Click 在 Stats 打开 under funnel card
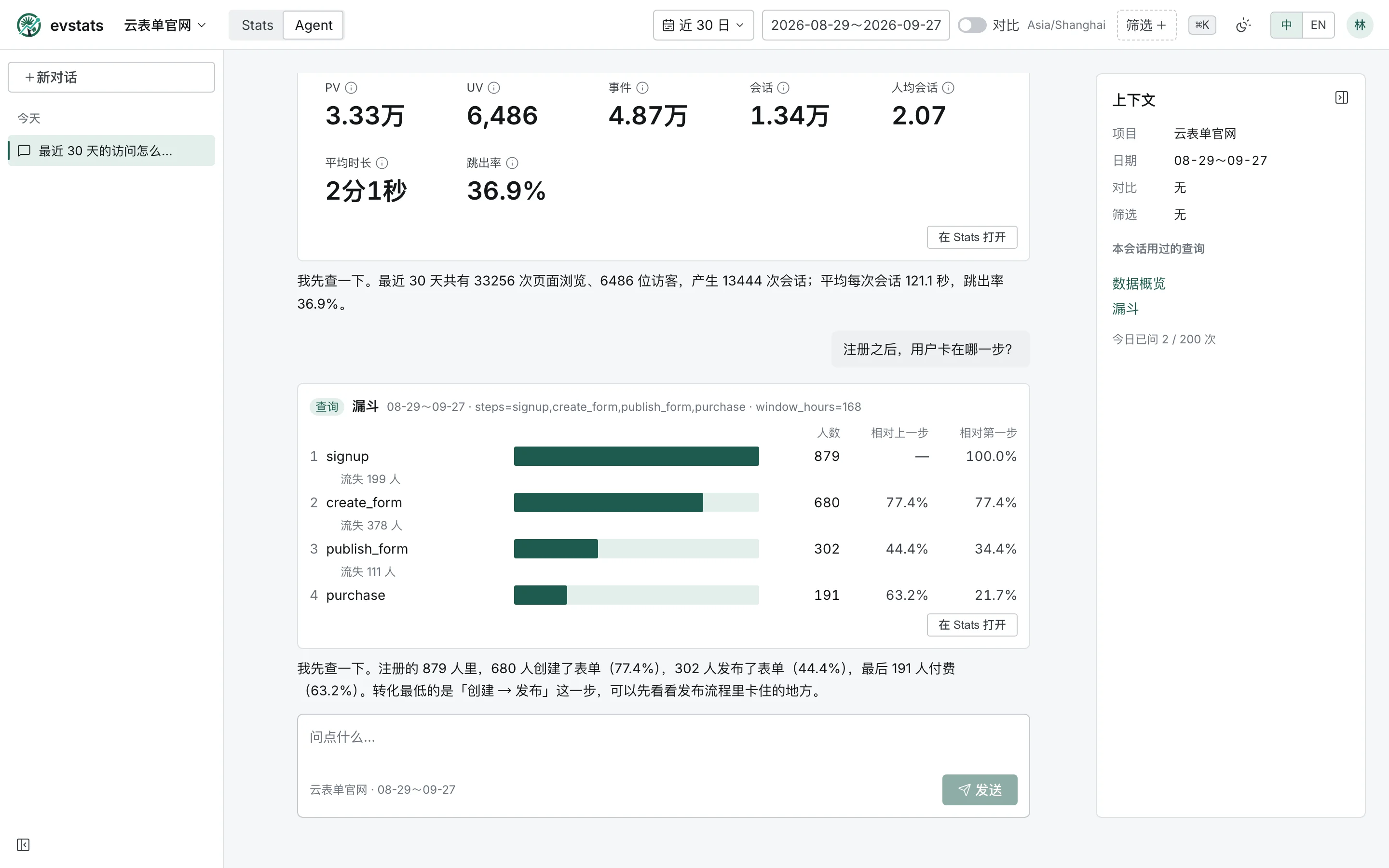Screen dimensions: 1389x868 (972, 624)
